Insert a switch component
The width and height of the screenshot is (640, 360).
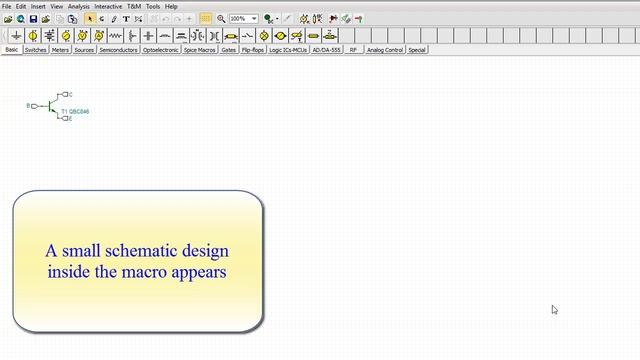(x=247, y=36)
